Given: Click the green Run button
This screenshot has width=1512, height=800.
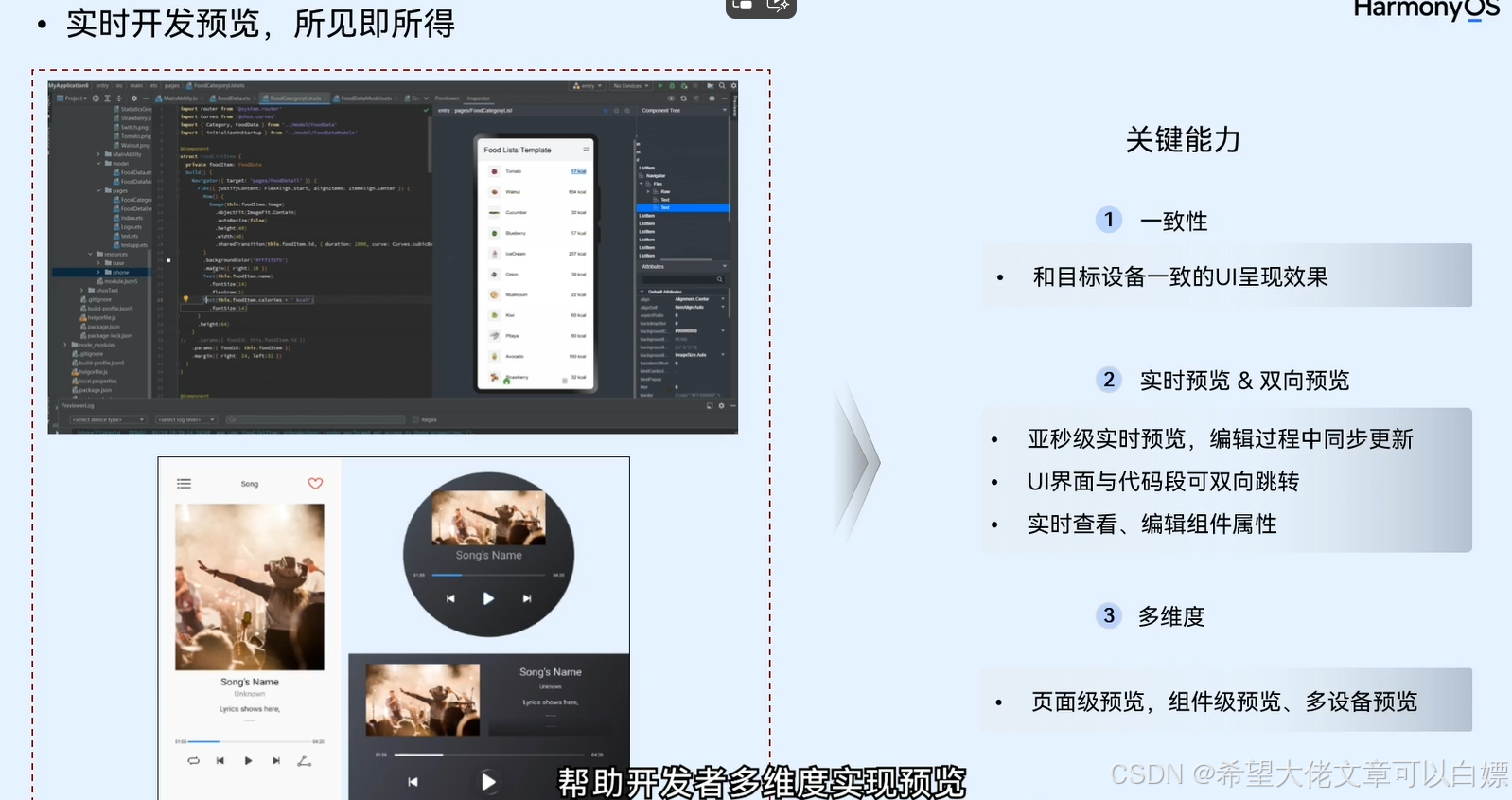Looking at the screenshot, I should 660,86.
